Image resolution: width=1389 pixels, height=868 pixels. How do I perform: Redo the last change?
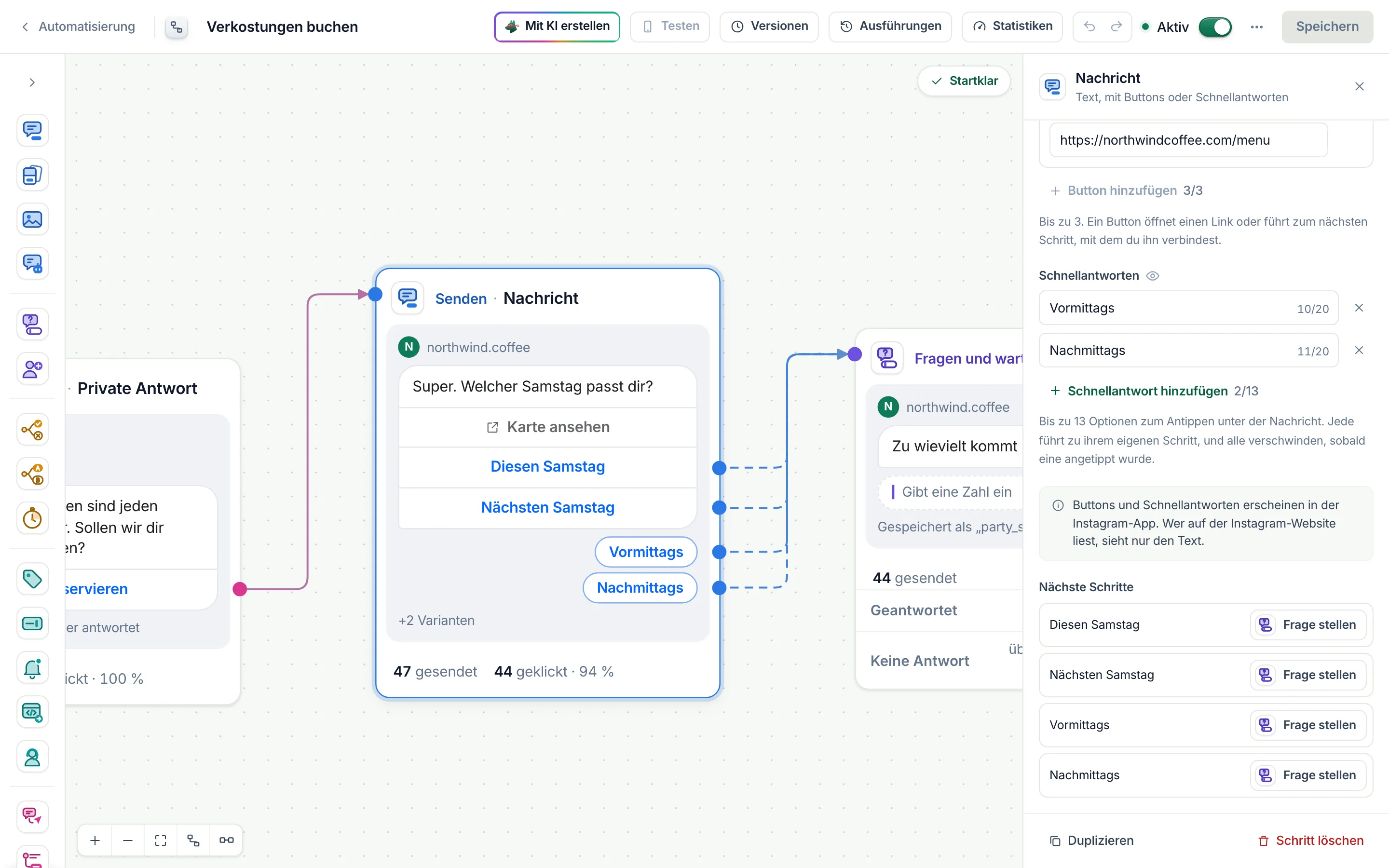[x=1117, y=27]
